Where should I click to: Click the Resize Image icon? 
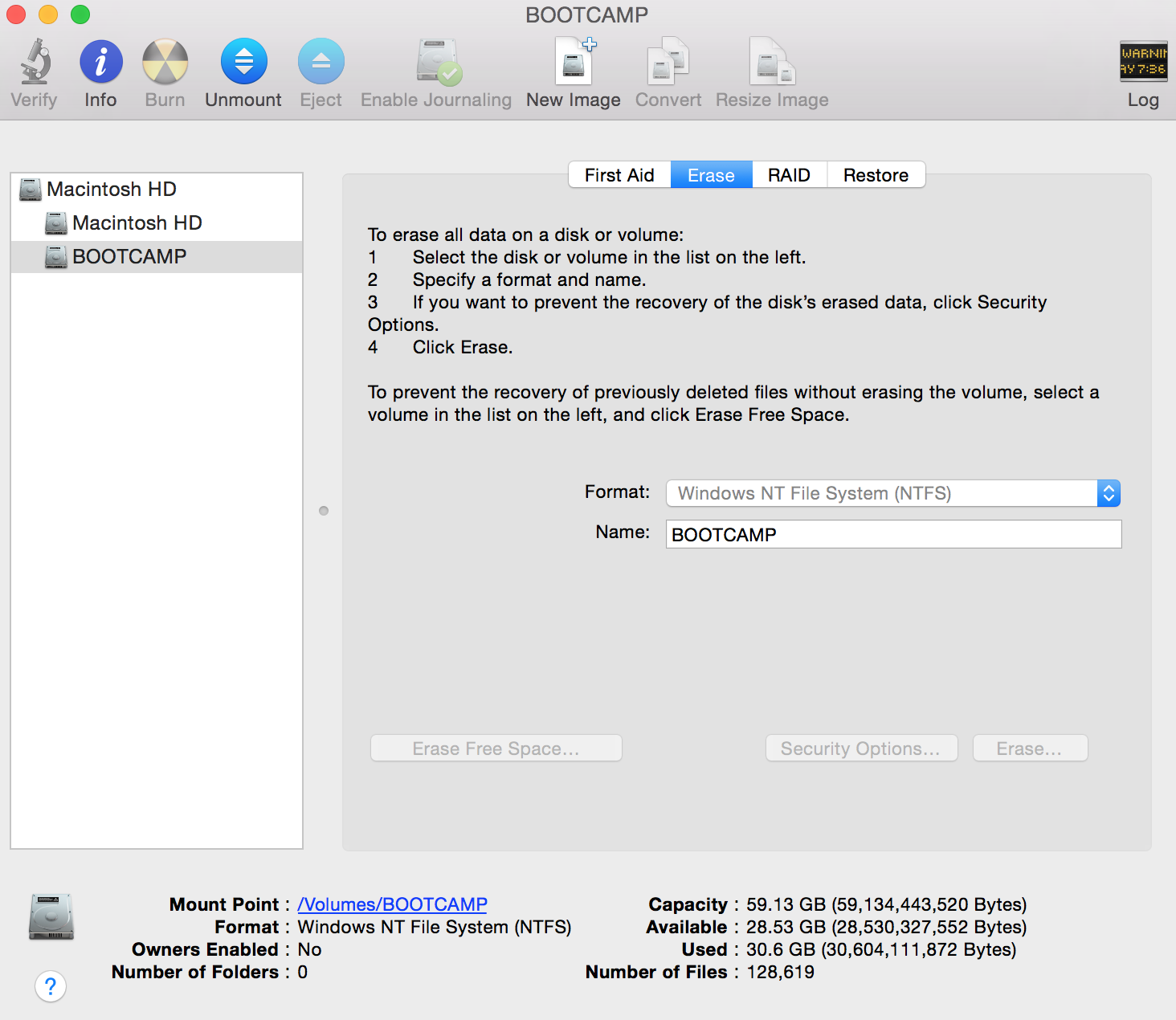[x=772, y=61]
